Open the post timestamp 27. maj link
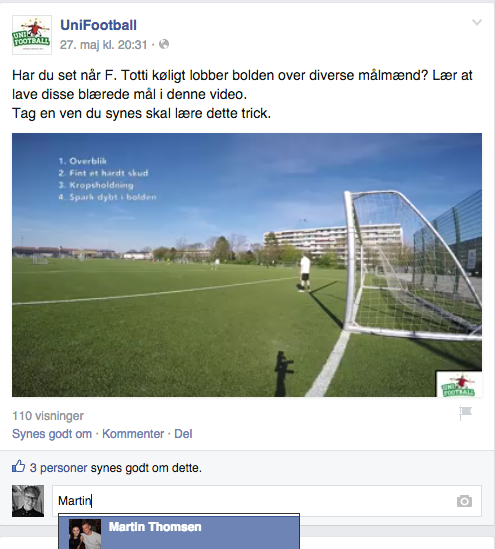Viewport: 495px width, 549px height. coord(104,45)
